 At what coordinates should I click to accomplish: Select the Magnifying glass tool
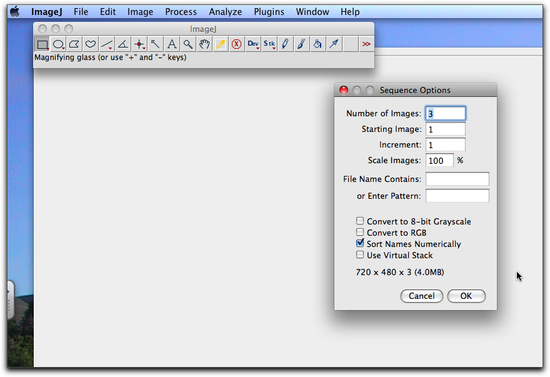coord(188,44)
